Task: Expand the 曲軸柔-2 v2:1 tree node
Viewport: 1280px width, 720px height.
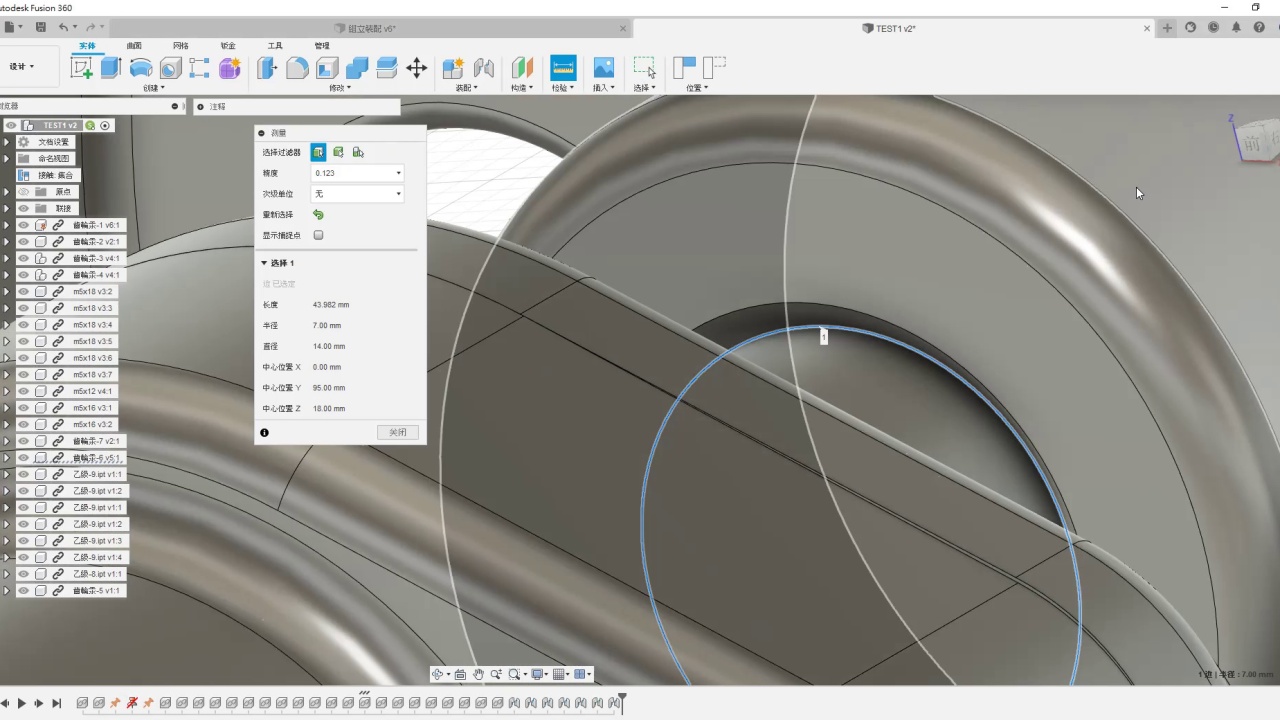Action: click(7, 241)
